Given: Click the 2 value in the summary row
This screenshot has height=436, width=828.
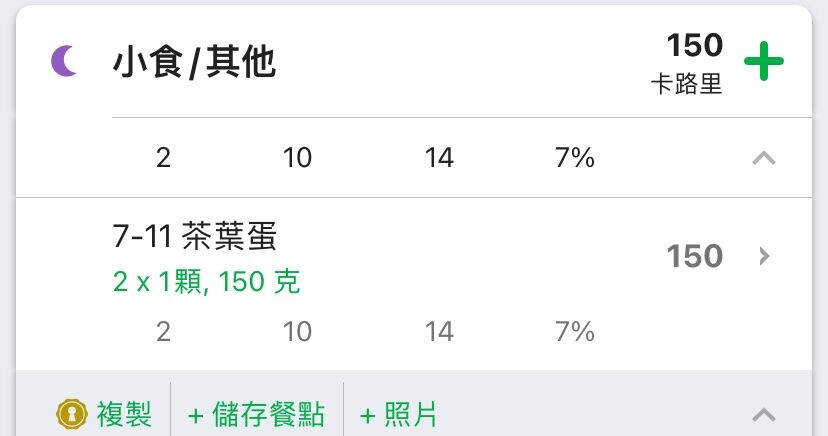Looking at the screenshot, I should coord(163,158).
